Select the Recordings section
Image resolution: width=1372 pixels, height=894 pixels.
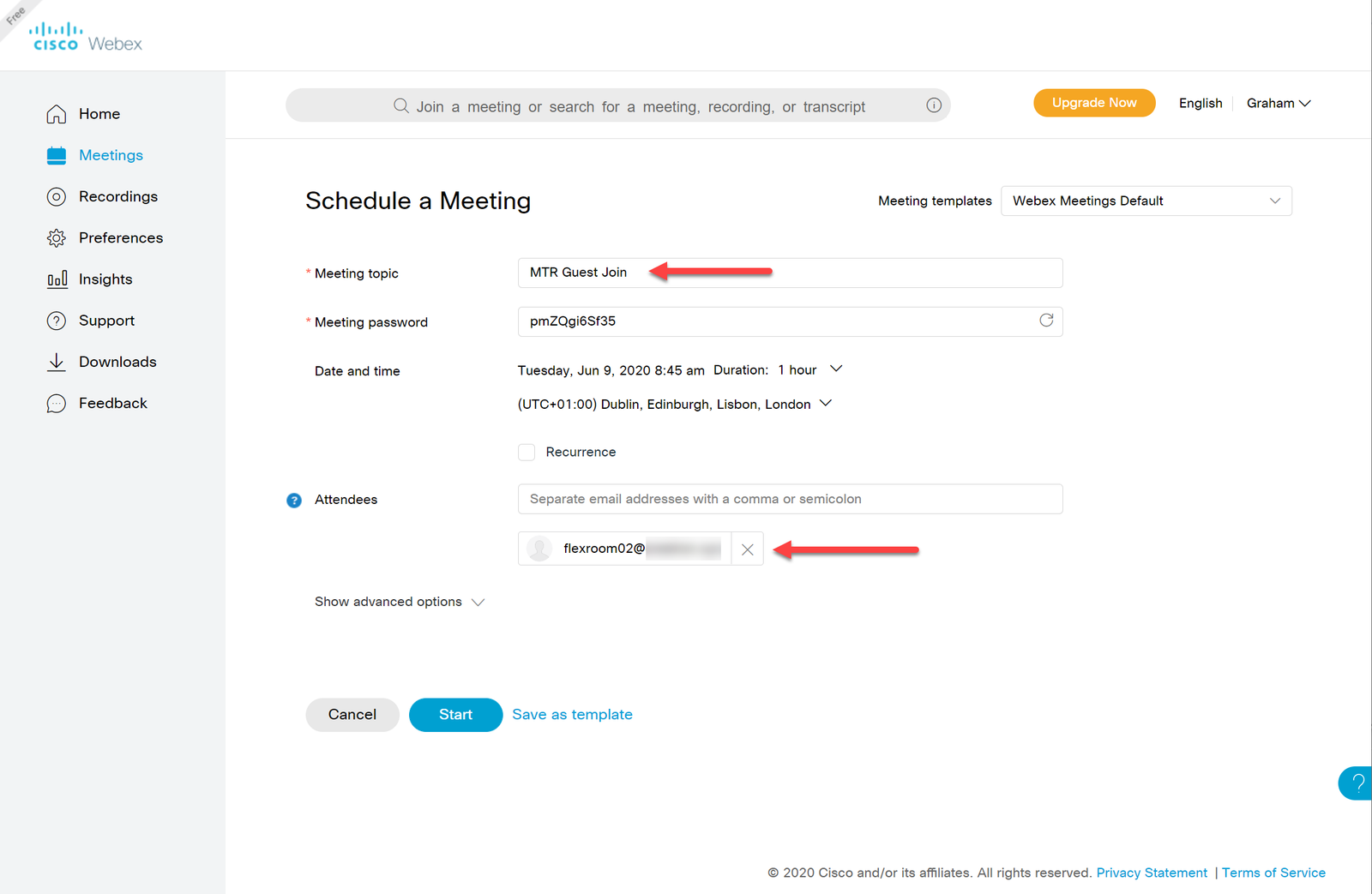point(117,196)
